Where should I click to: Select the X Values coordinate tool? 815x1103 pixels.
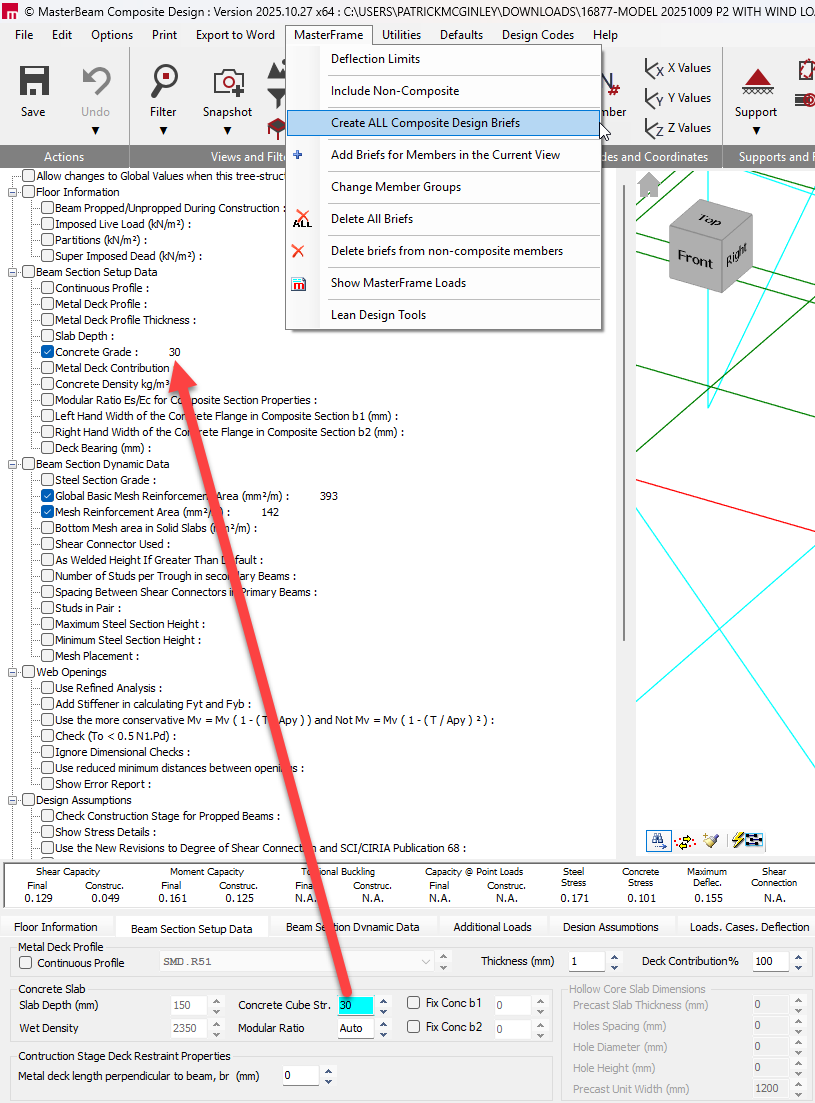(x=678, y=67)
